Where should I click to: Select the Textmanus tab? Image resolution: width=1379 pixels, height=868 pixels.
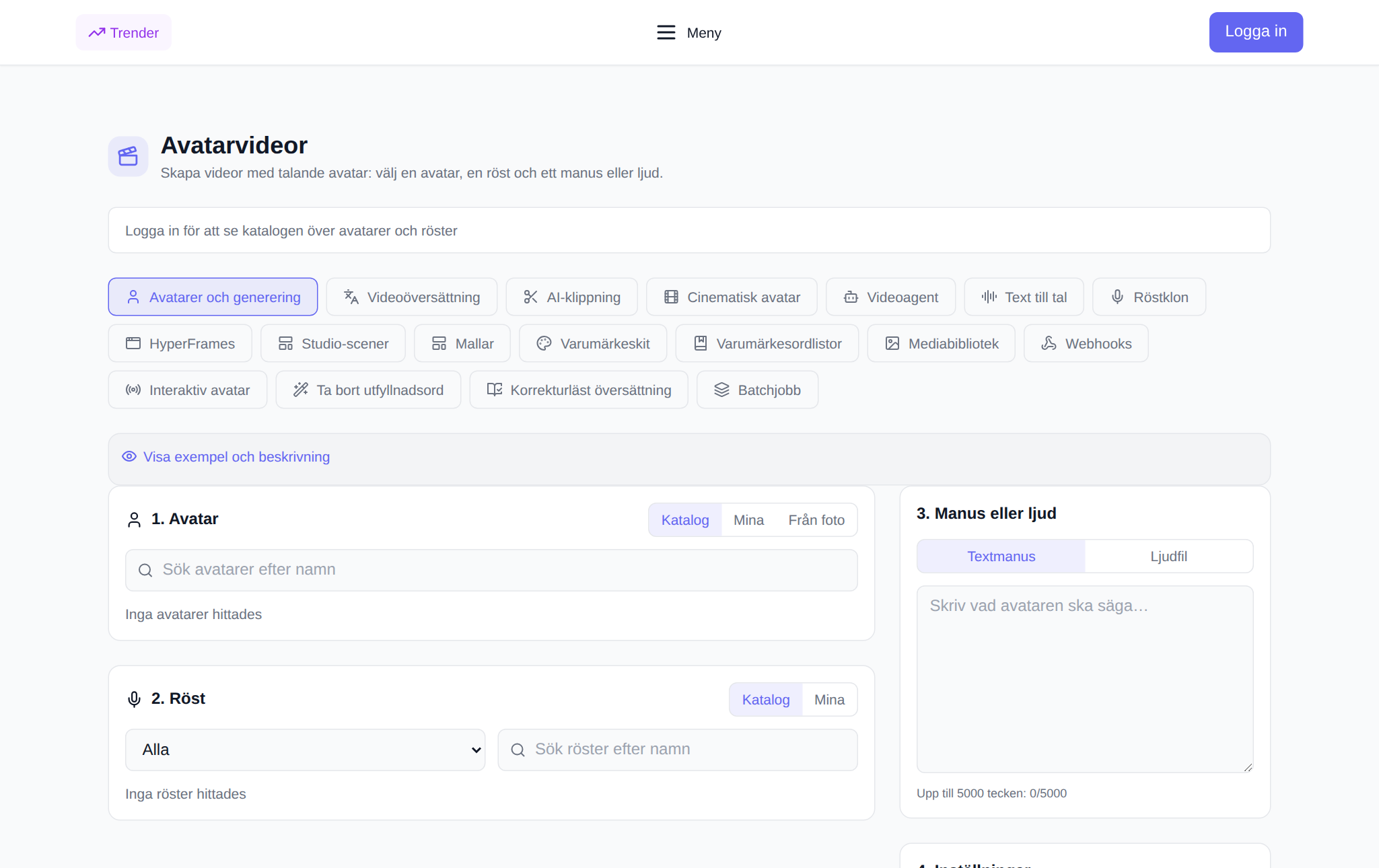coord(1001,556)
